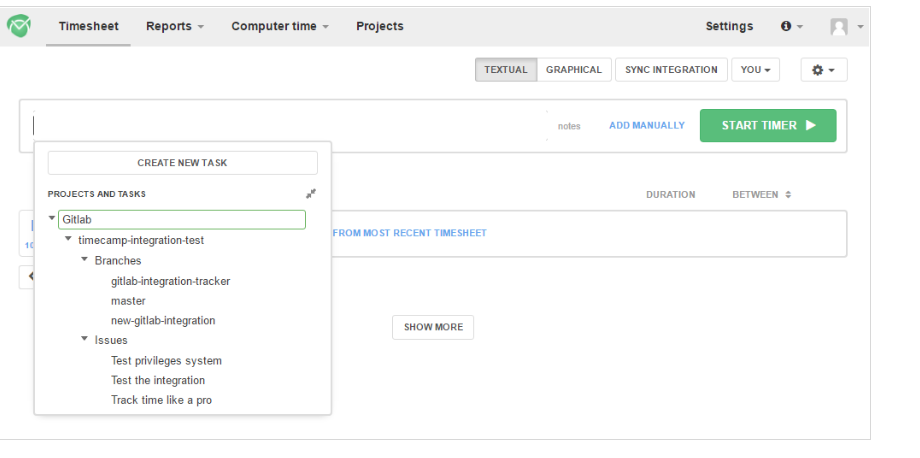Viewport: 920px width, 458px height.
Task: Select the 'Test the integration' issue
Action: [158, 381]
